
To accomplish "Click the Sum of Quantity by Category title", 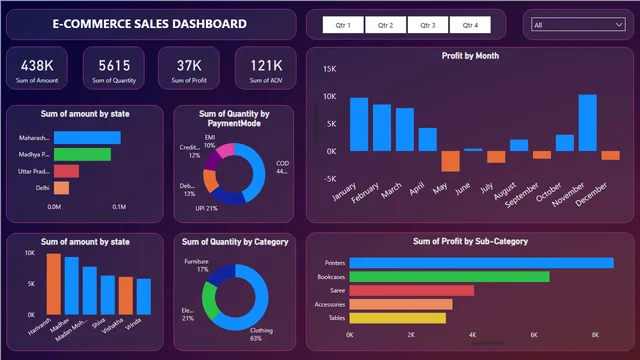I will [235, 242].
